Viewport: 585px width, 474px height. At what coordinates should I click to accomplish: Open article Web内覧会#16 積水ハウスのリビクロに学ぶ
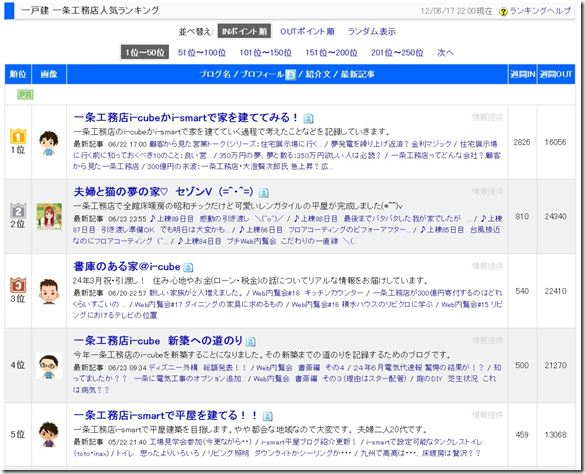click(x=362, y=304)
